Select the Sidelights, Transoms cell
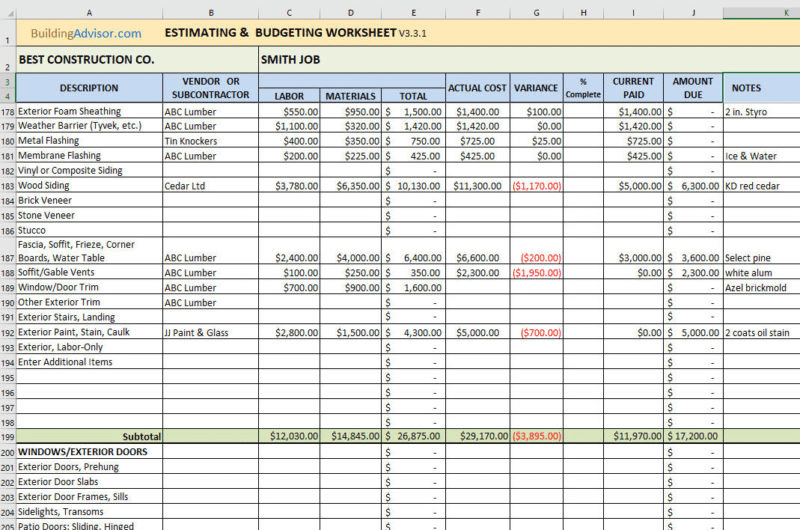This screenshot has height=530, width=800. tap(89, 512)
